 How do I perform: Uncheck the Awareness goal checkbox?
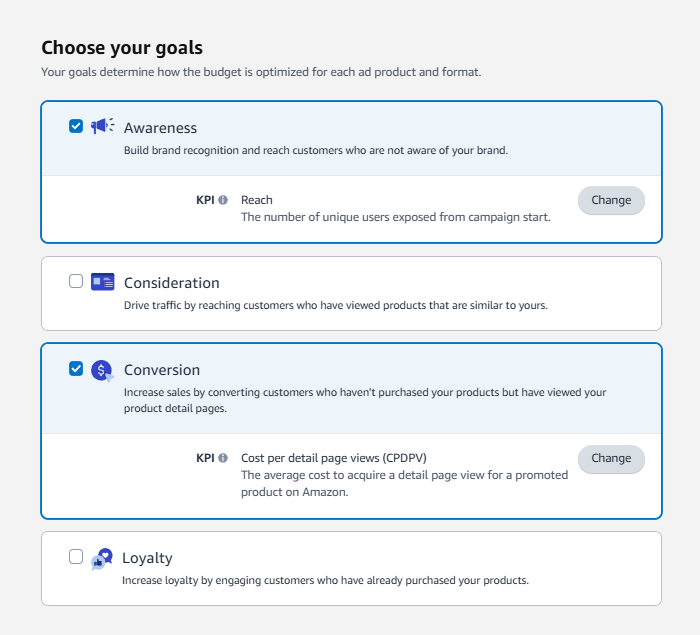pos(76,126)
